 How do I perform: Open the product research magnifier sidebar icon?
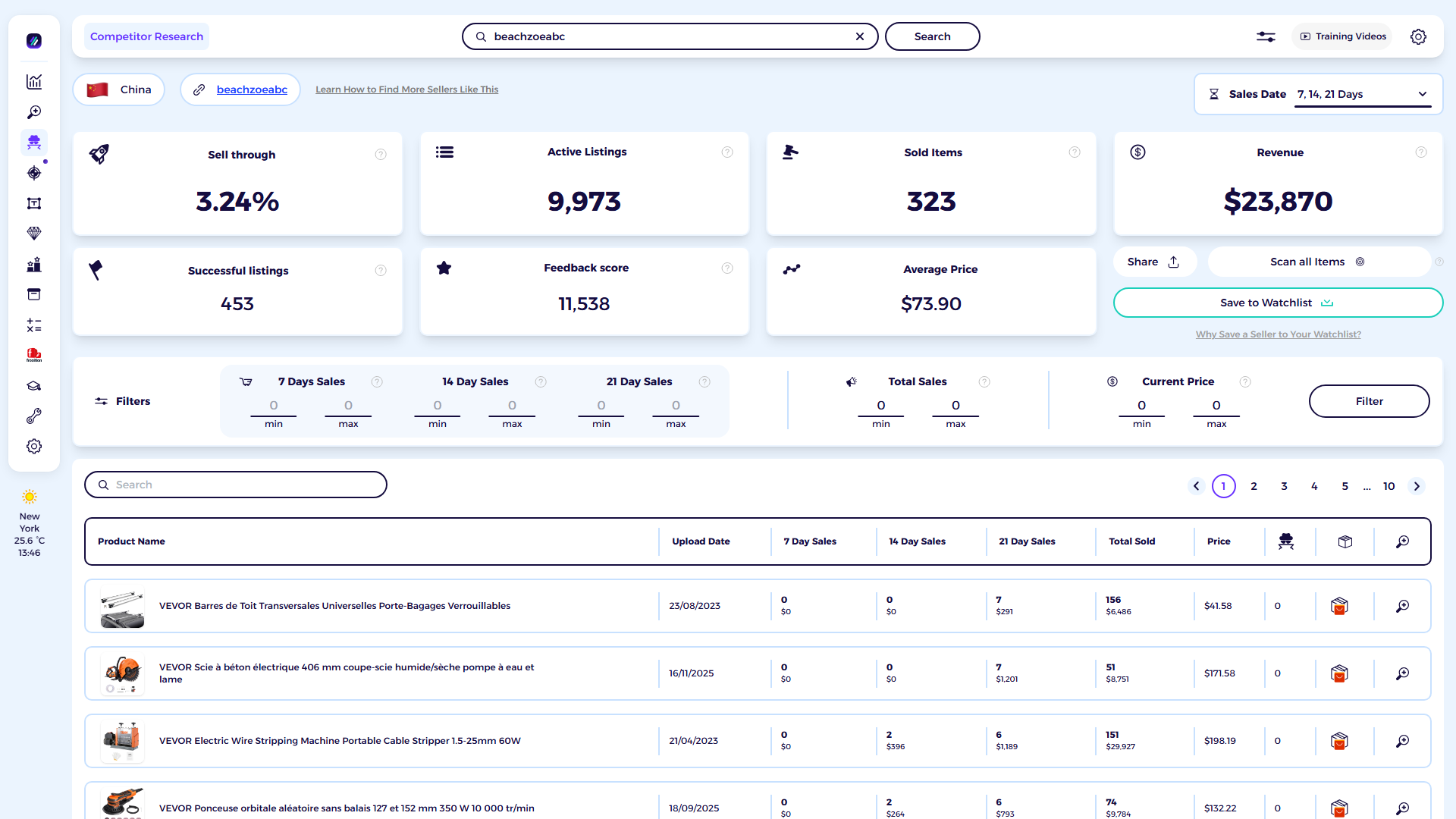click(x=34, y=112)
